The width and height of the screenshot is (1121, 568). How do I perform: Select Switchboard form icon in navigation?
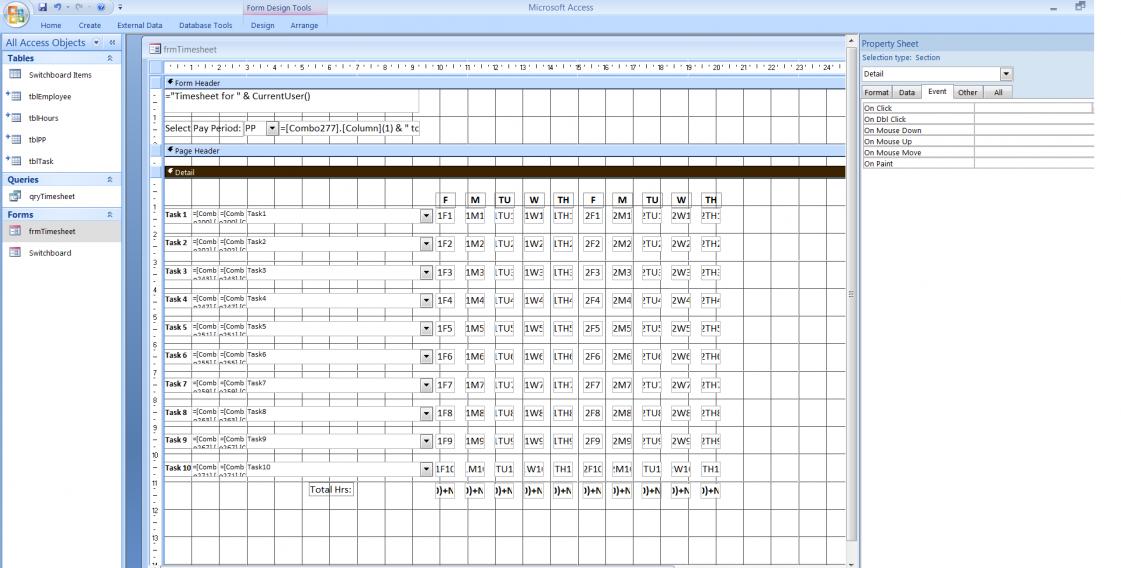(15, 253)
